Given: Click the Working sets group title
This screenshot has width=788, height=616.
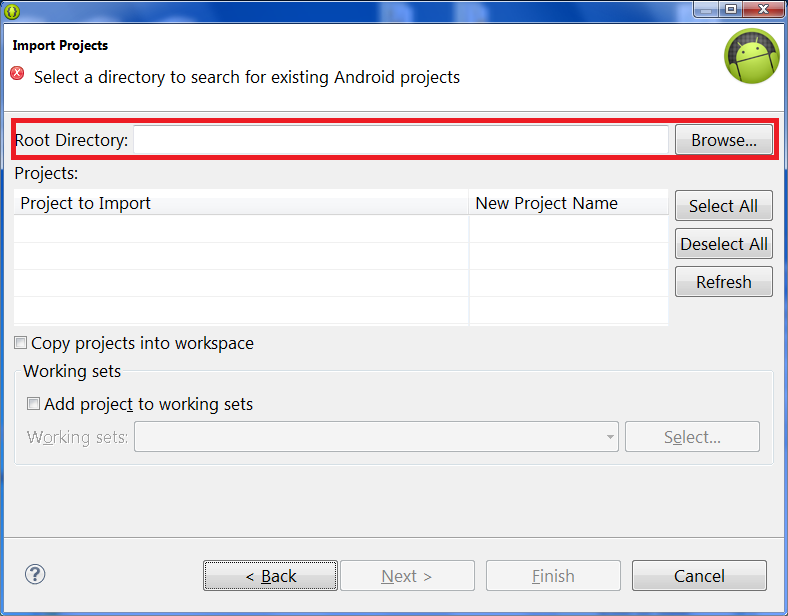Looking at the screenshot, I should [72, 371].
